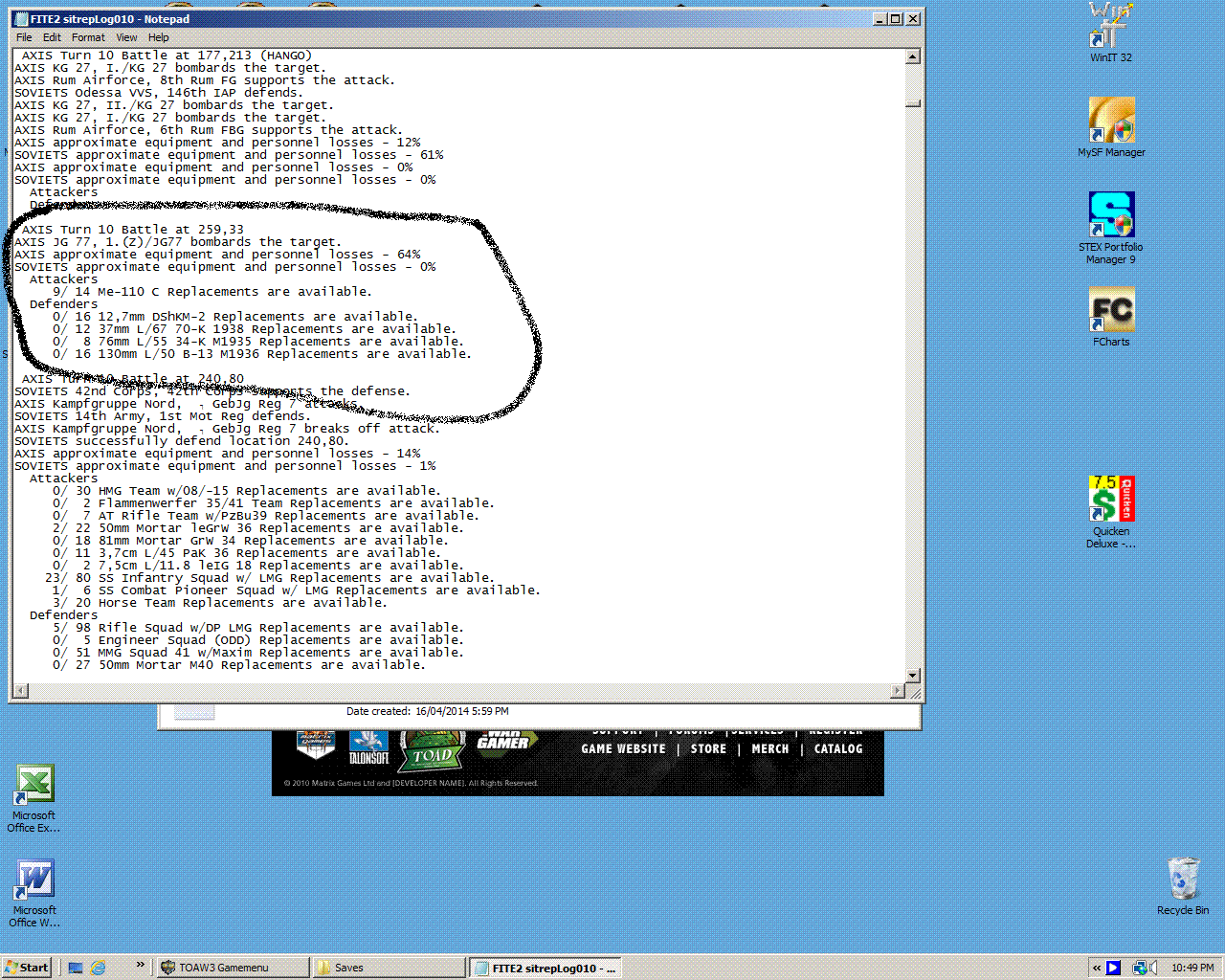This screenshot has height=980, width=1225.
Task: Click the Notepad icon in the title bar
Action: [x=21, y=19]
